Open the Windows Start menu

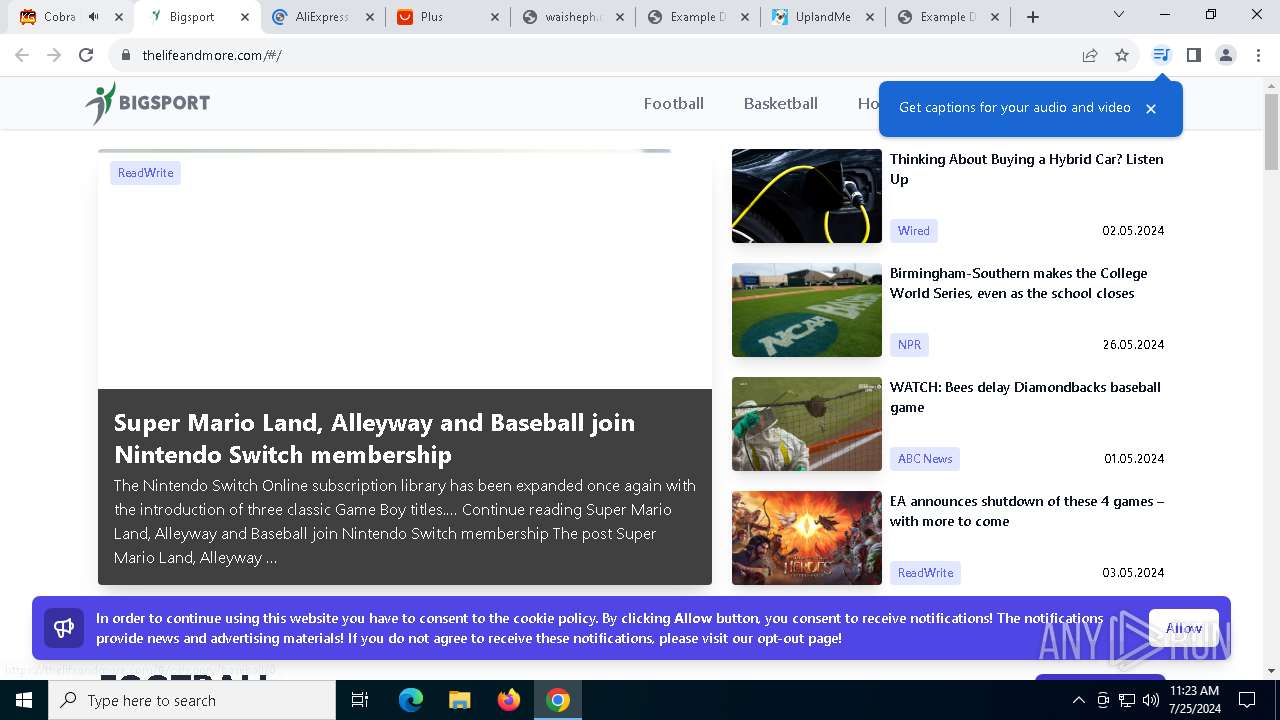coord(24,700)
